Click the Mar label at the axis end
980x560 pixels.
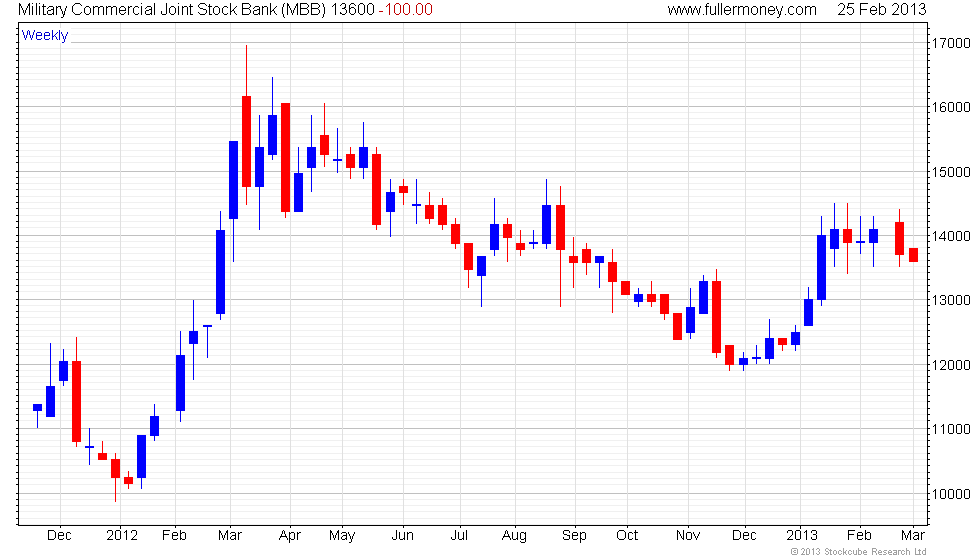pyautogui.click(x=913, y=536)
